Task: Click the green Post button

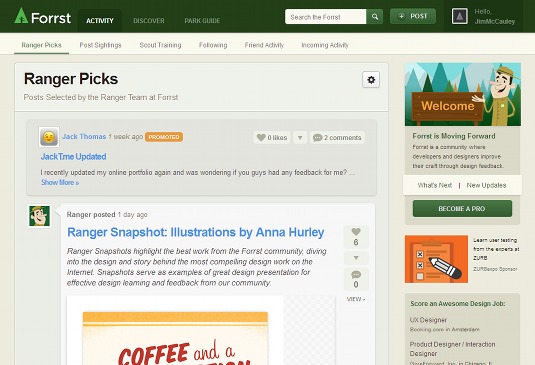Action: click(413, 16)
